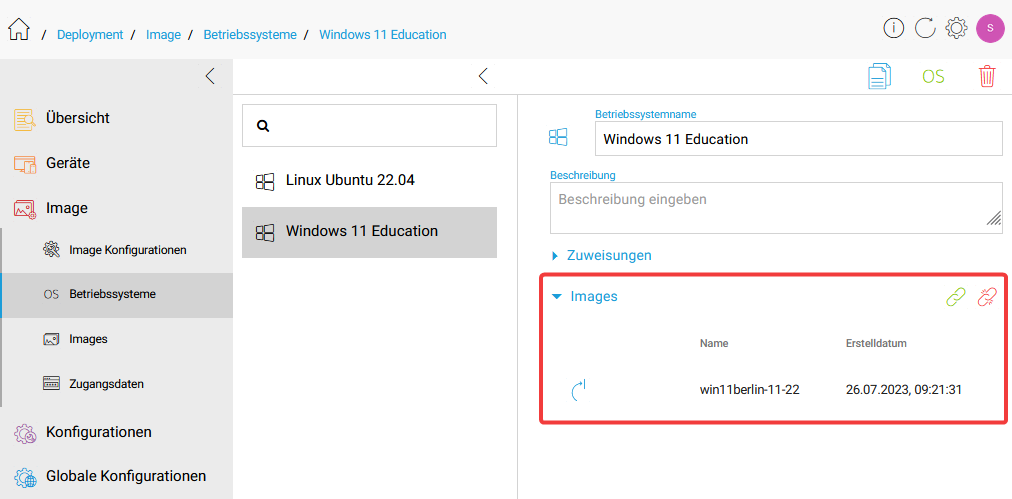Click the Geräte devices icon
The height and width of the screenshot is (499, 1012).
coord(25,163)
